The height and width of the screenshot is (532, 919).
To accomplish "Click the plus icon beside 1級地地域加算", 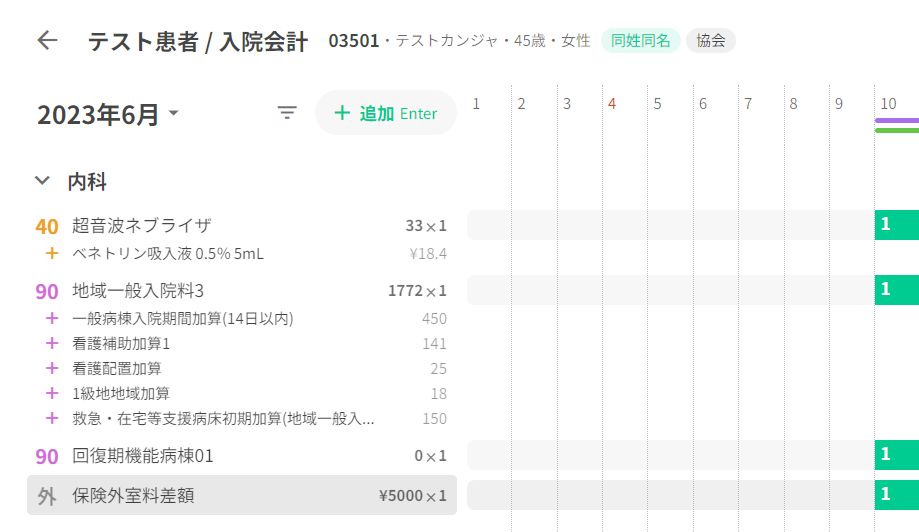I will click(x=52, y=394).
